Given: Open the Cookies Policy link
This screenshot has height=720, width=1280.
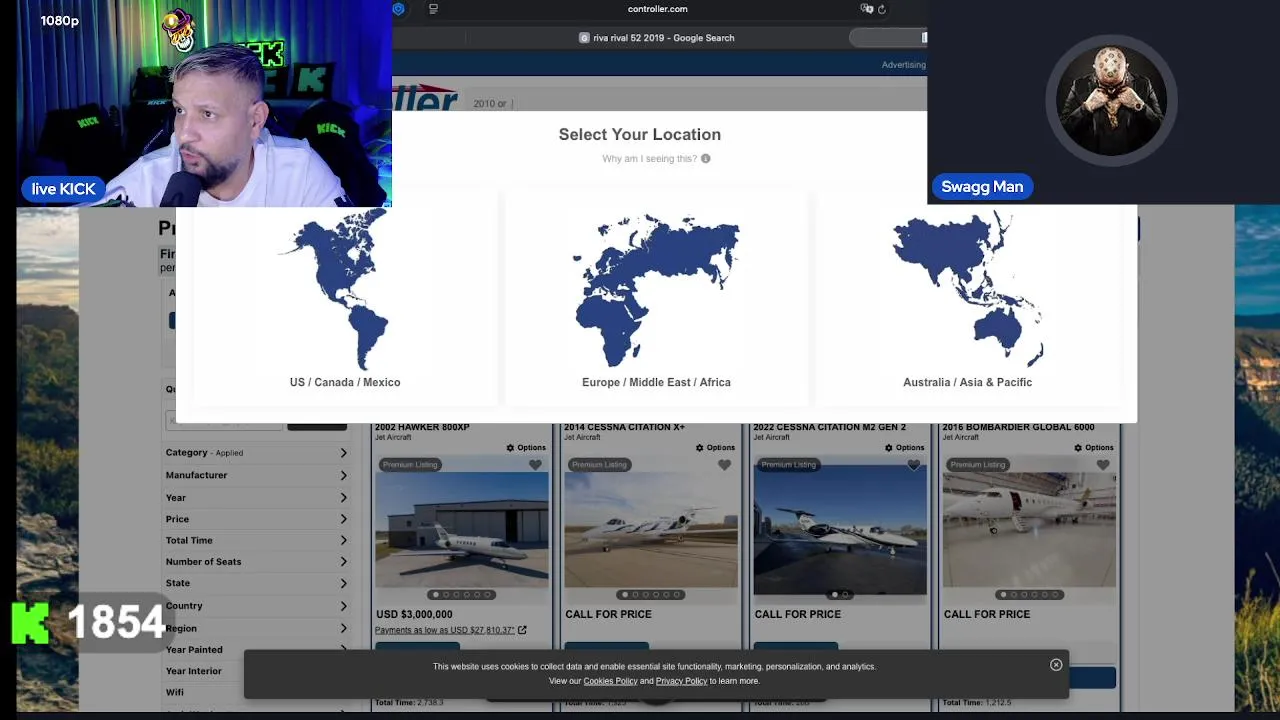Looking at the screenshot, I should pyautogui.click(x=610, y=681).
